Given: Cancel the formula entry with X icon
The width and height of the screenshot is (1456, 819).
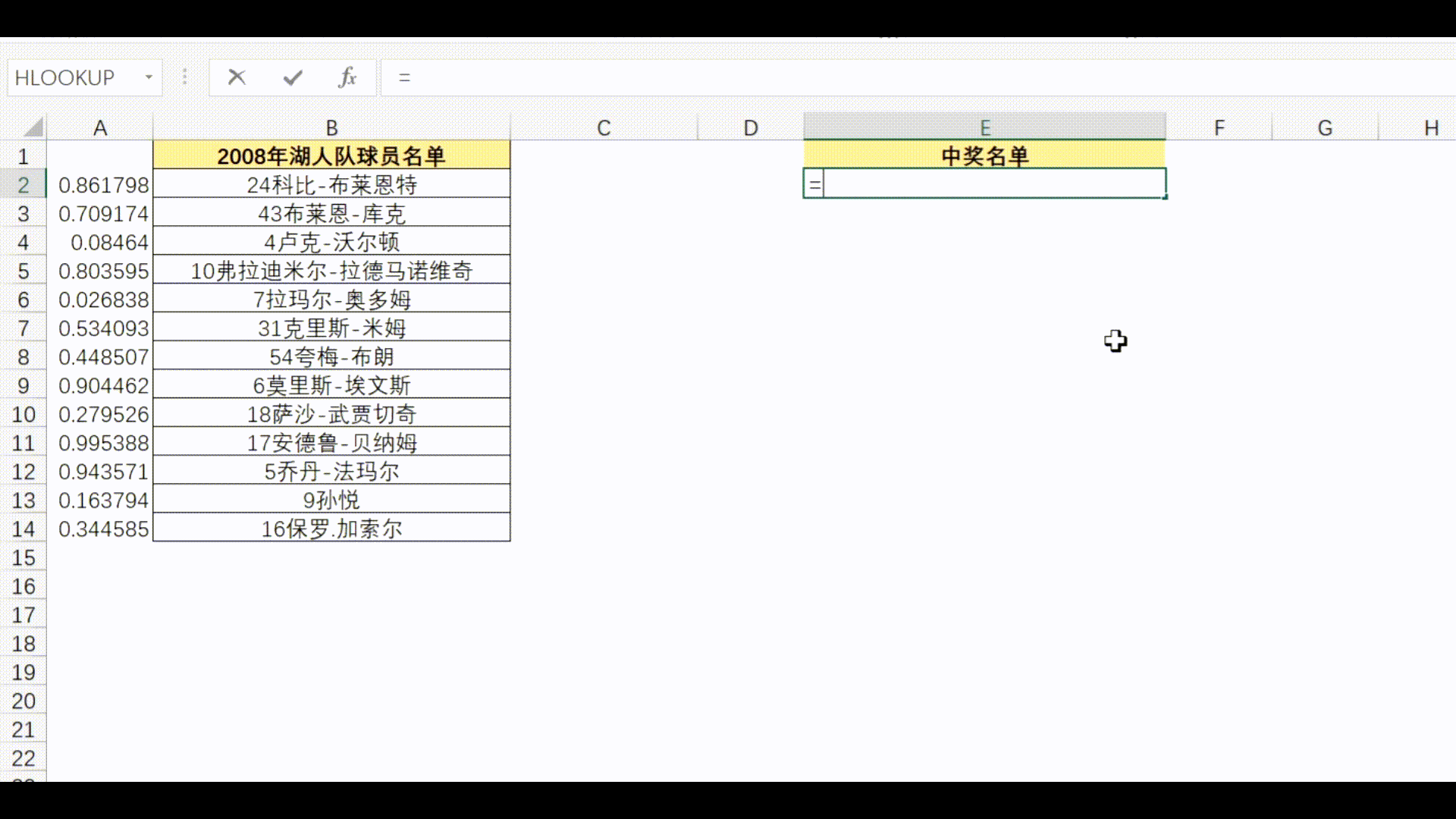Looking at the screenshot, I should point(237,77).
